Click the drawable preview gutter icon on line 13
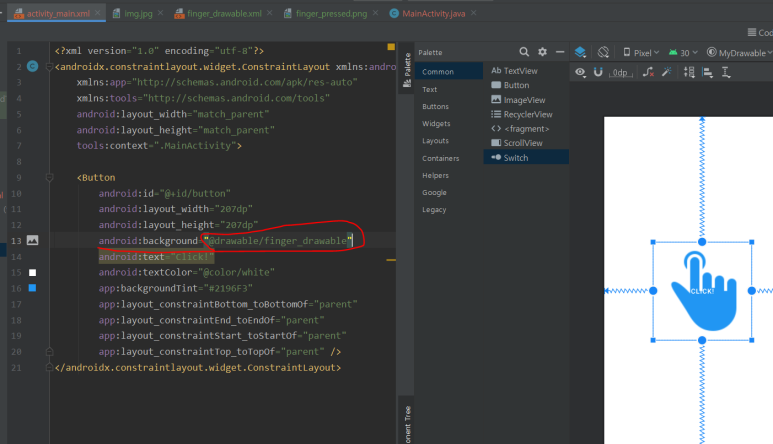This screenshot has width=773, height=444. [x=33, y=240]
